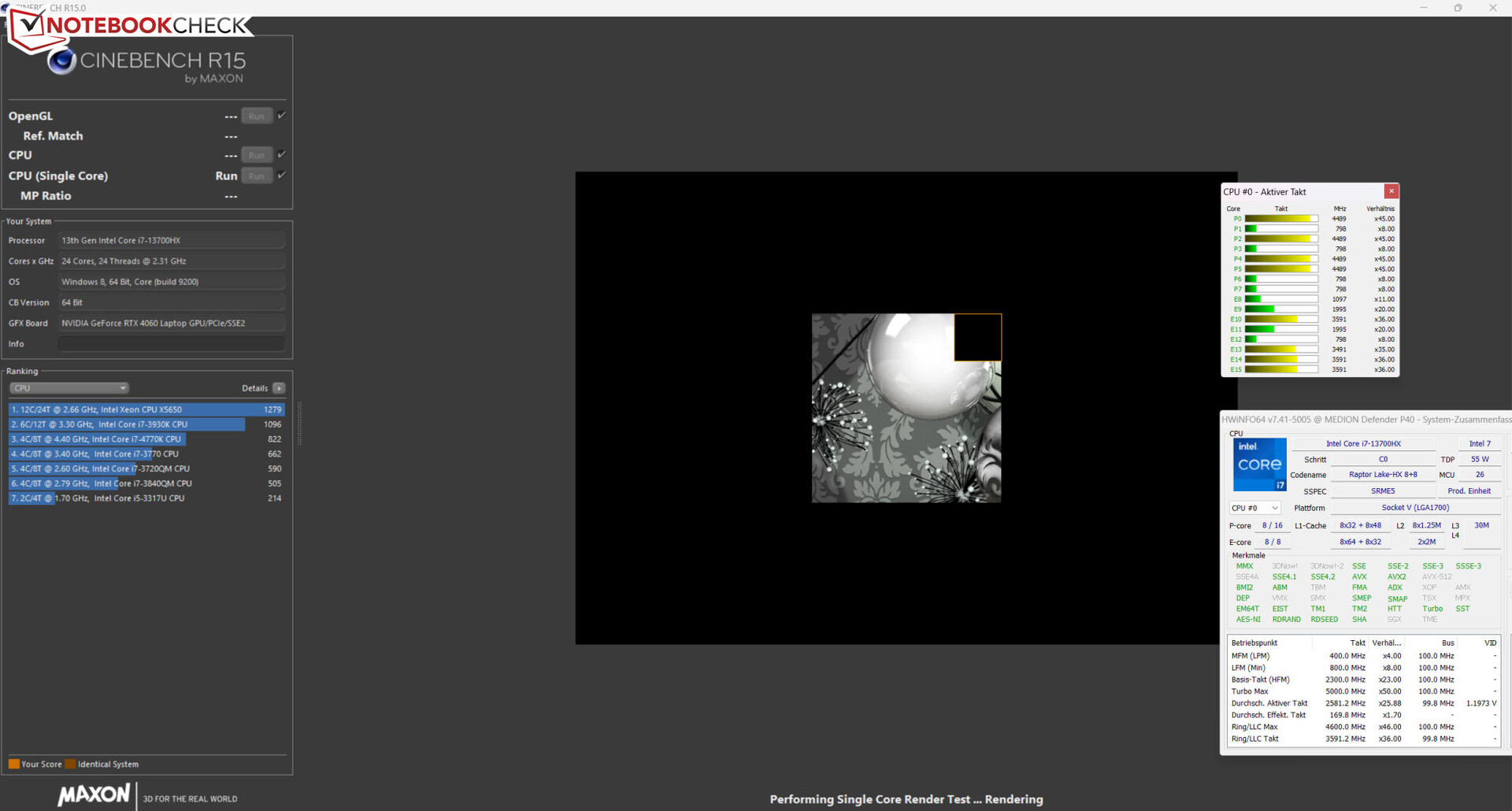This screenshot has width=1512, height=811.
Task: Click the Intel Core i7 badge in HWiNFO
Action: tap(1258, 465)
